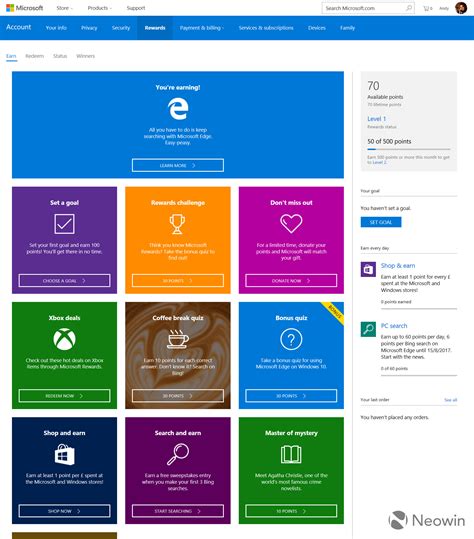Viewport: 474px width, 539px height.
Task: Click the Microsoft Edge logo icon
Action: coord(178,109)
